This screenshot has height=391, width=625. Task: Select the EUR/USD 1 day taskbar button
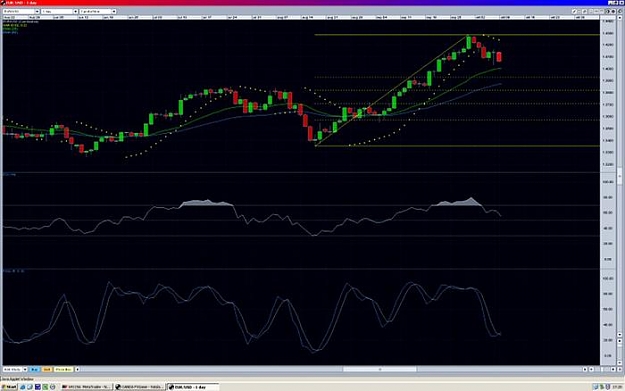click(x=192, y=387)
